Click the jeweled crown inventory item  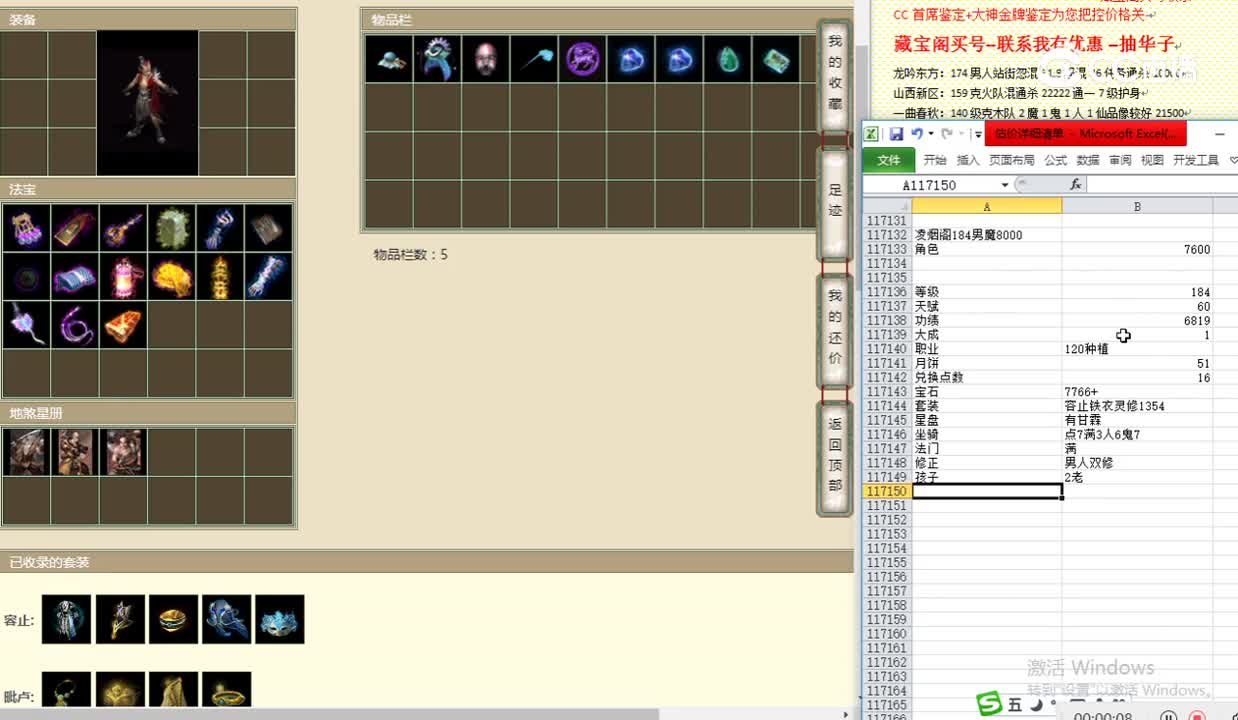[x=437, y=59]
